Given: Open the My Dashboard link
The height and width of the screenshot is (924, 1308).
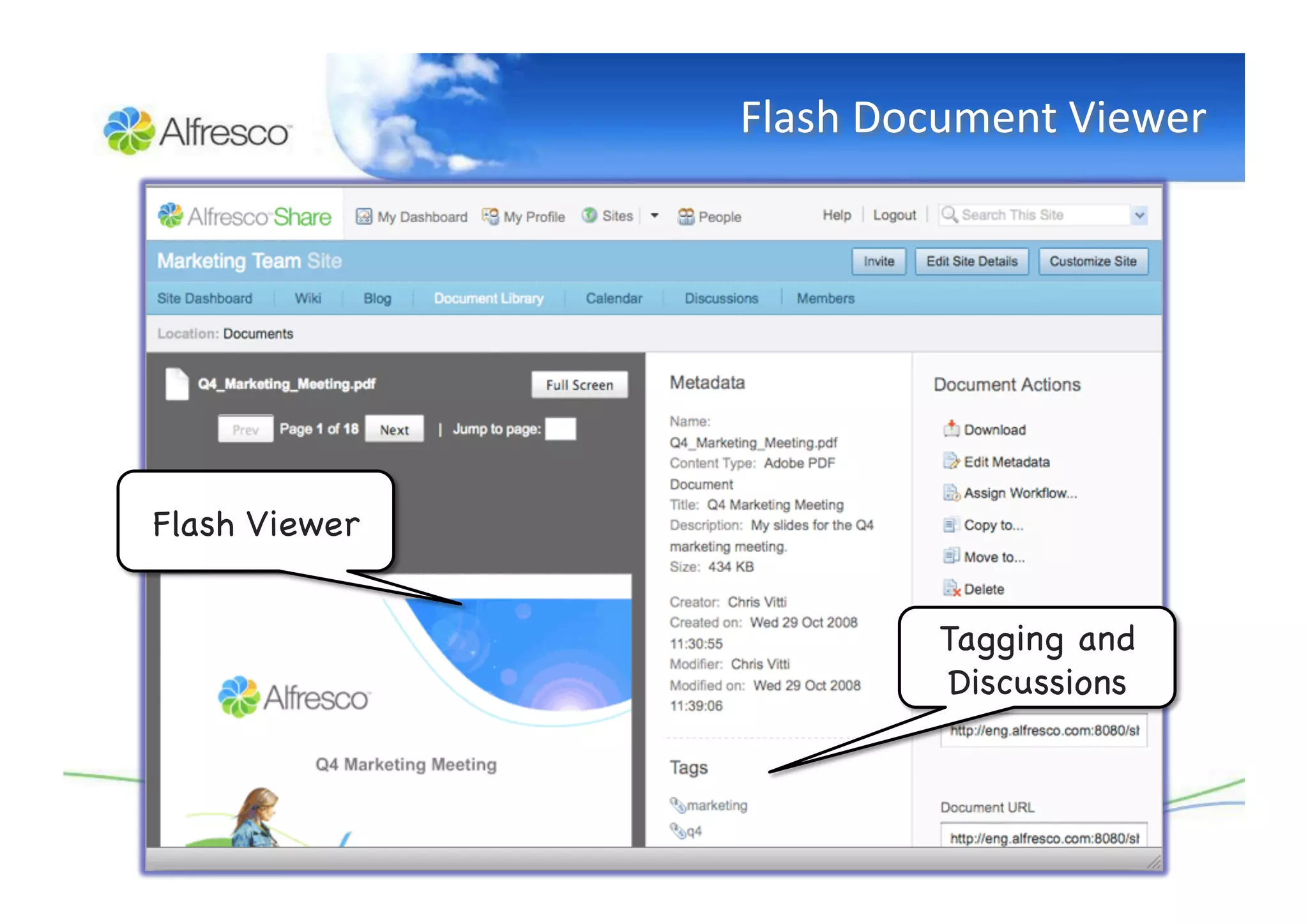Looking at the screenshot, I should (x=422, y=217).
